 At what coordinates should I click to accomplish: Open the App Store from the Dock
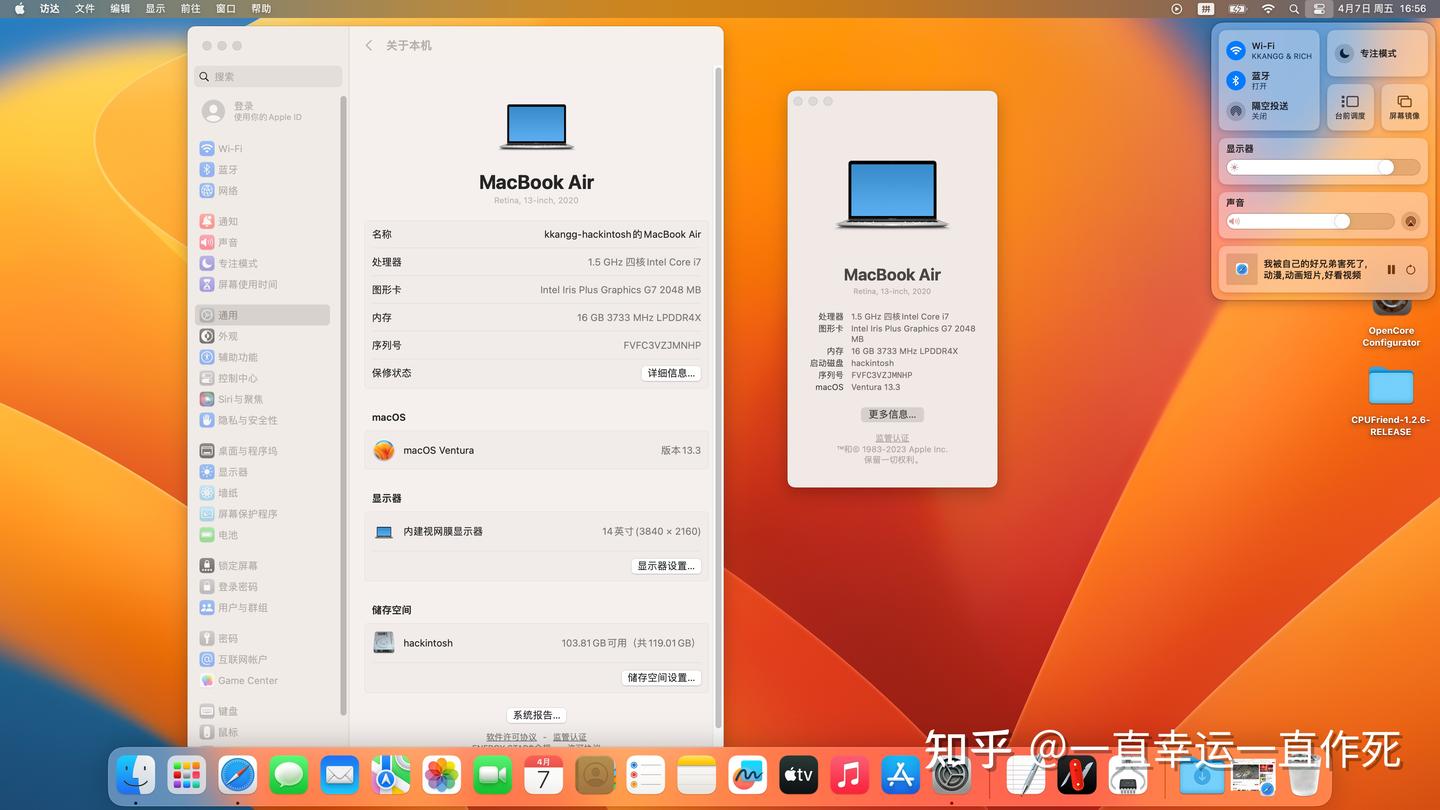point(900,775)
